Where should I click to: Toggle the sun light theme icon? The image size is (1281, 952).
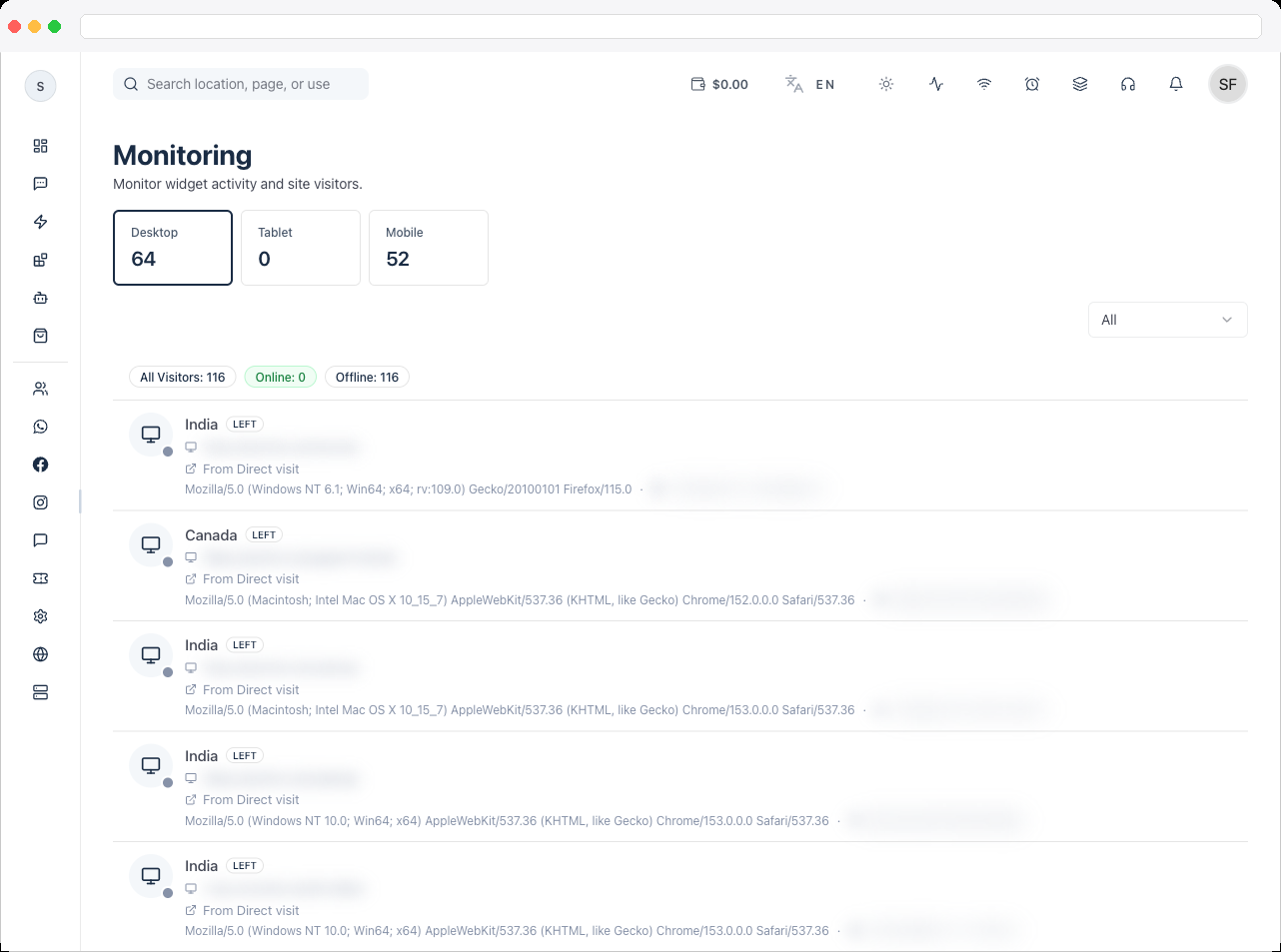(886, 84)
